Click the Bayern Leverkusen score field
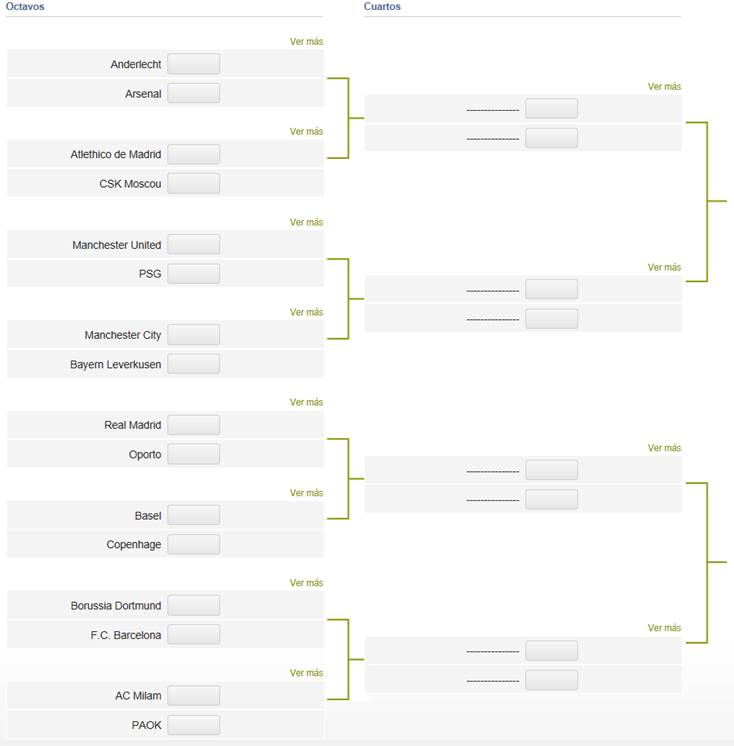Viewport: 734px width, 746px height. click(x=194, y=364)
